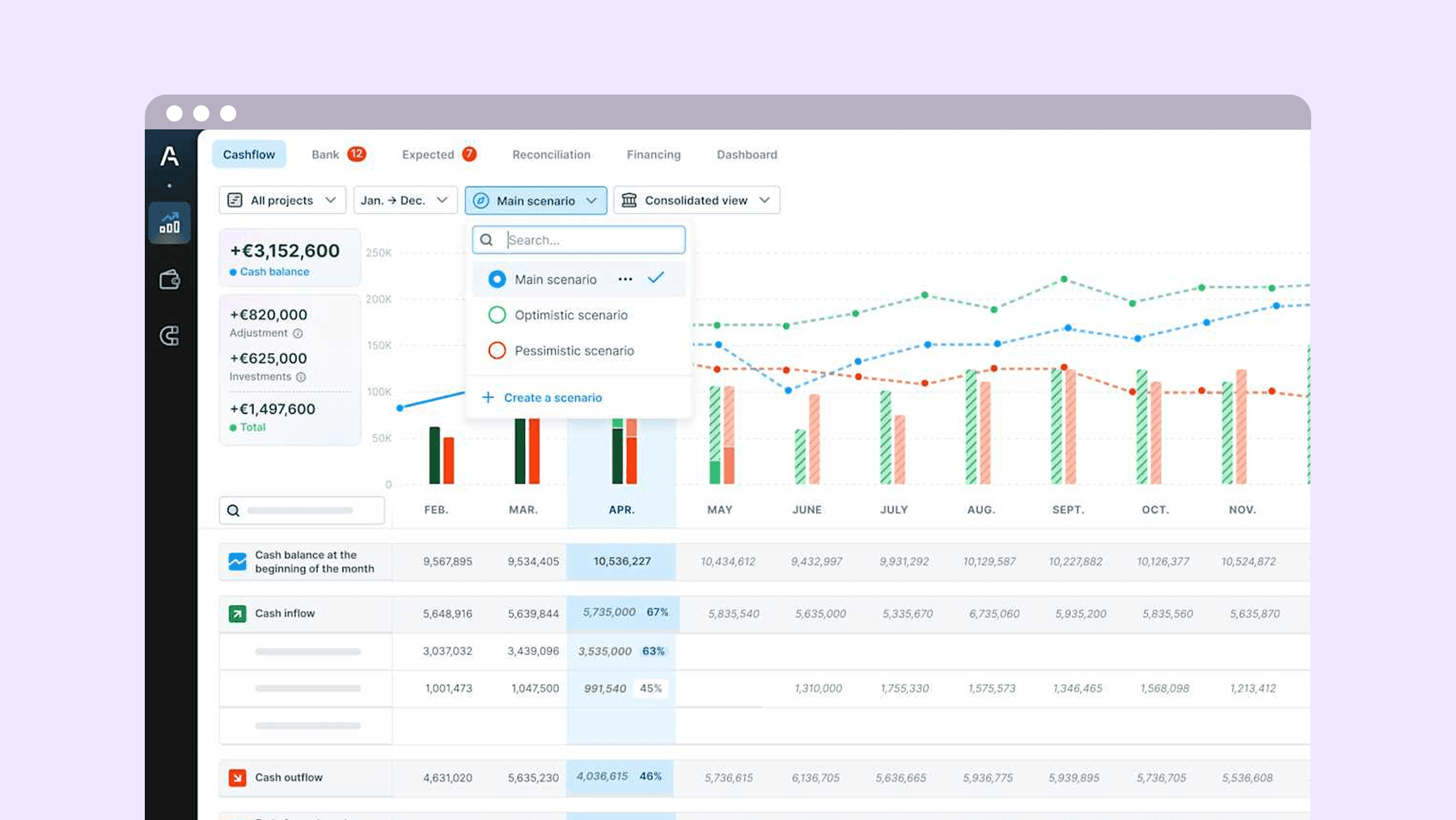The width and height of the screenshot is (1456, 820).
Task: Click the Agicap logo in sidebar
Action: 170,155
